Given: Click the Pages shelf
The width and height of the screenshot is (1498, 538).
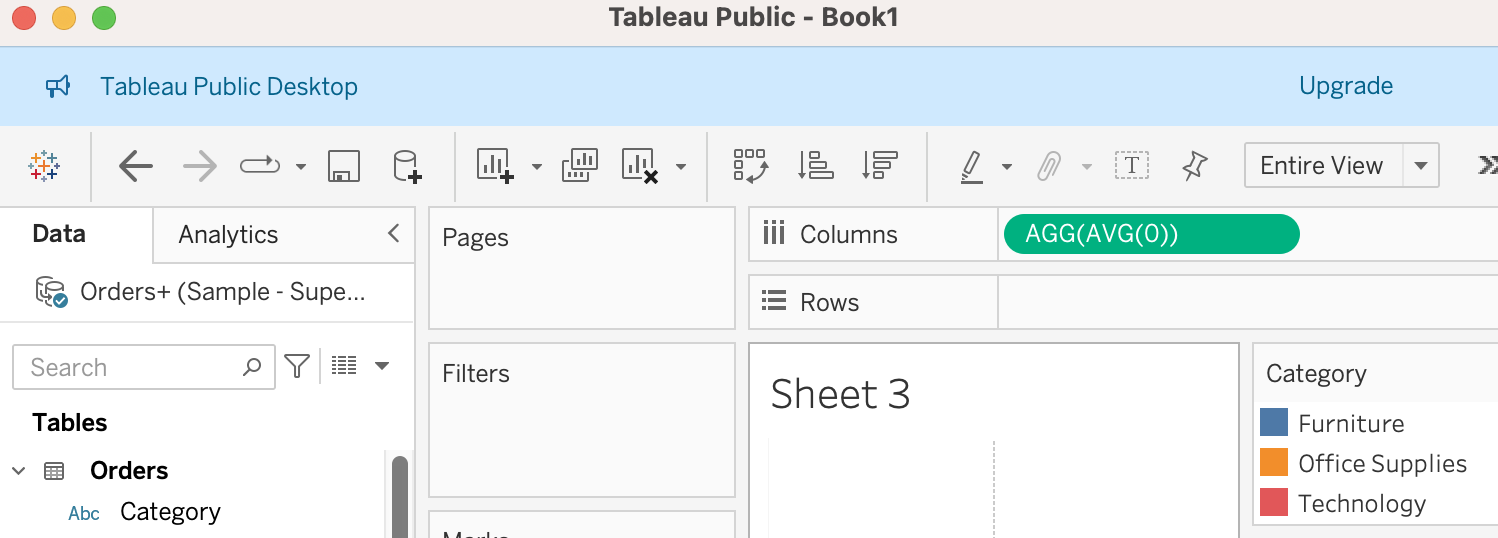Looking at the screenshot, I should (582, 268).
